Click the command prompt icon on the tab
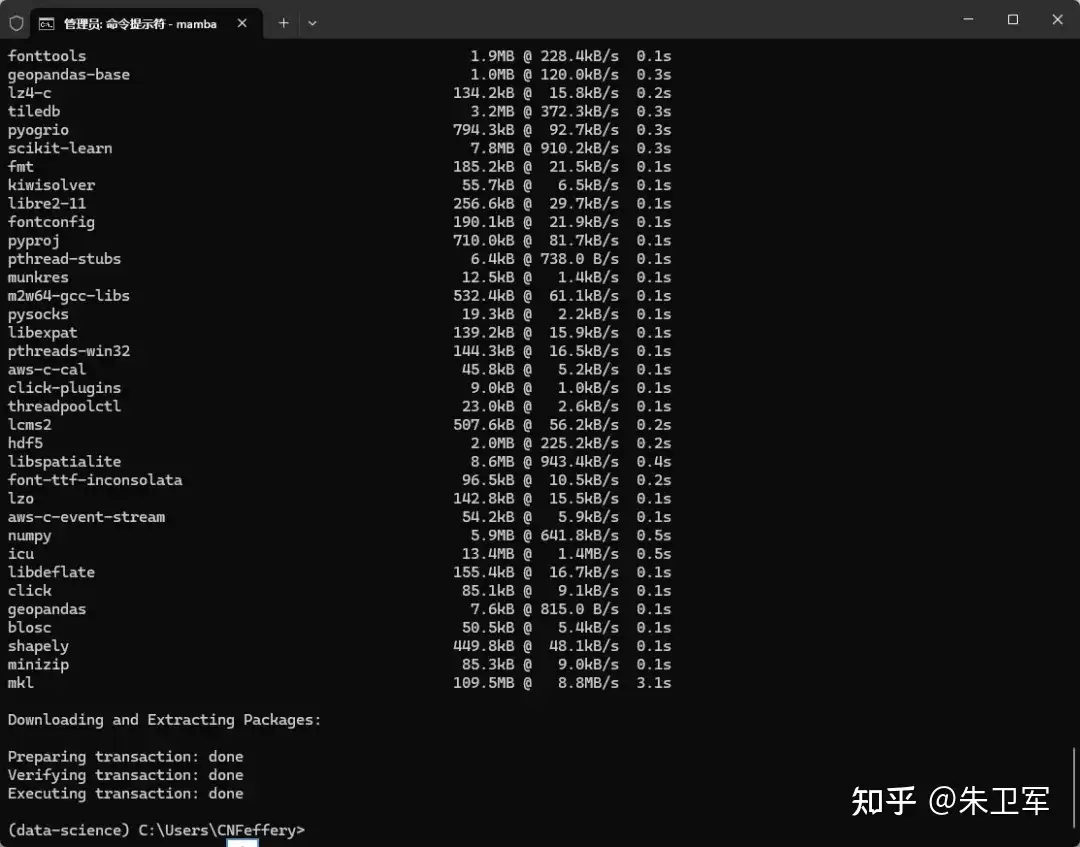The width and height of the screenshot is (1080, 847). (x=46, y=24)
